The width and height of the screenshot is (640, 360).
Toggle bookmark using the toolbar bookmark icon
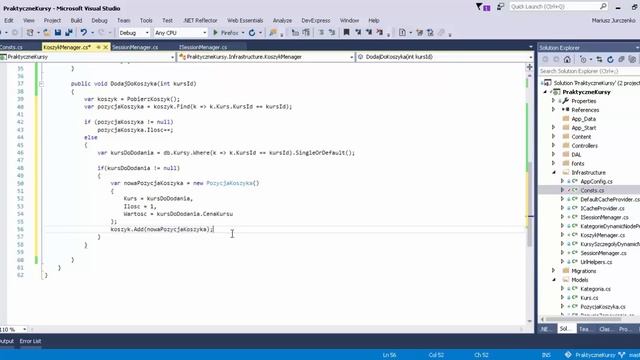coord(347,32)
